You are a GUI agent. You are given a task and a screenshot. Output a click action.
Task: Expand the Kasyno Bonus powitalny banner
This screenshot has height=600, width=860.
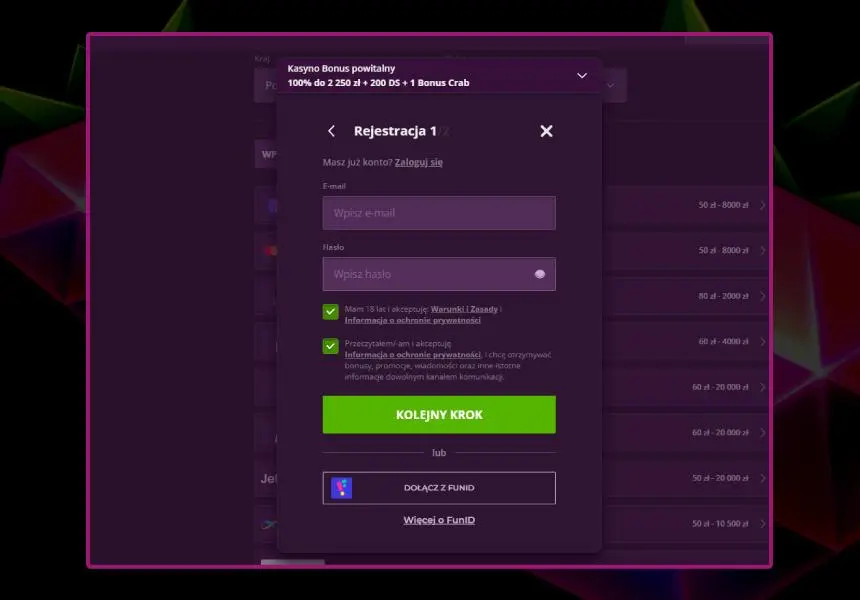pyautogui.click(x=582, y=75)
